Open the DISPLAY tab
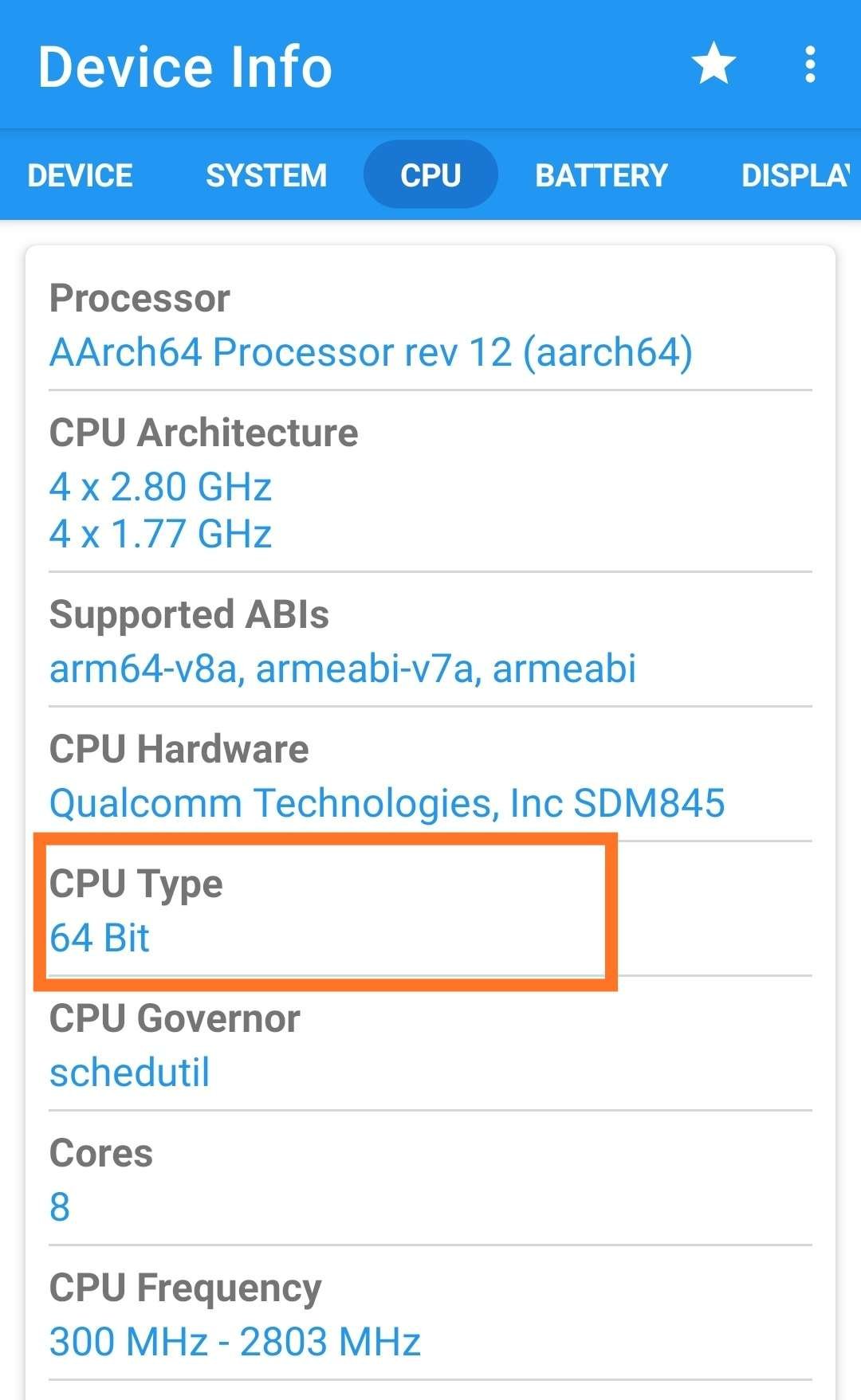The image size is (861, 1400). [796, 175]
